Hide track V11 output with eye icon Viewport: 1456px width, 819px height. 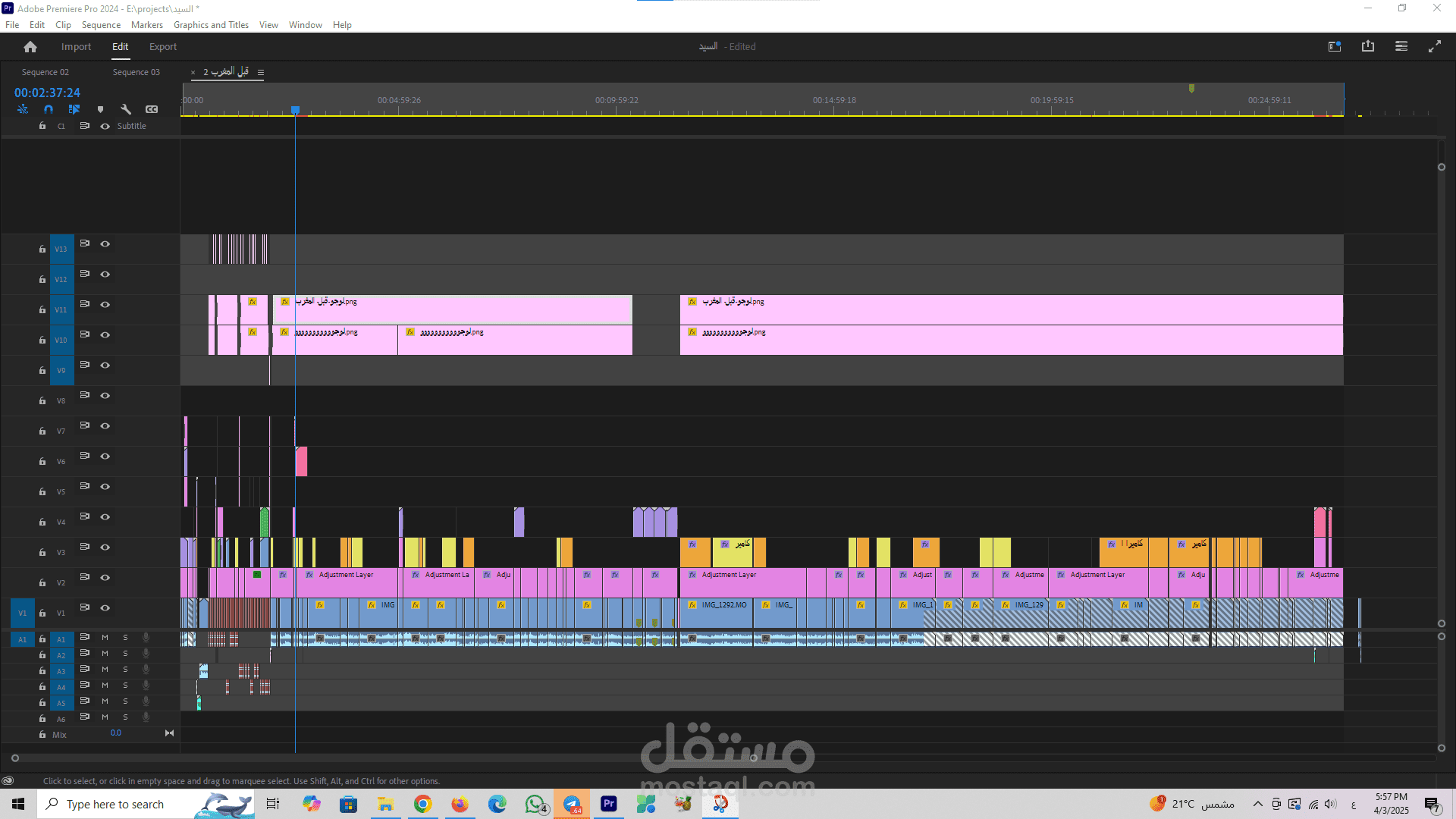(105, 305)
